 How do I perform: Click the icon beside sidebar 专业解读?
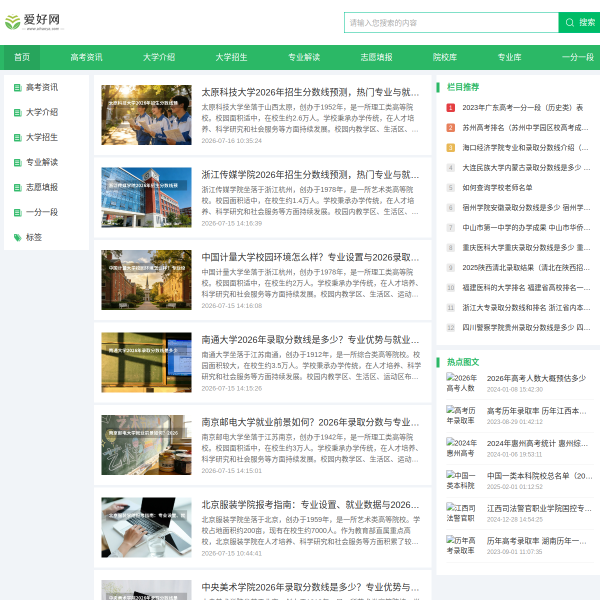point(18,163)
